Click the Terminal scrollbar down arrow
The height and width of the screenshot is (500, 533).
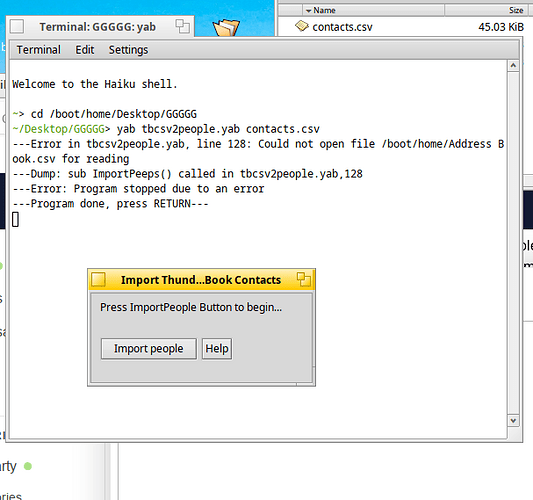click(x=513, y=420)
